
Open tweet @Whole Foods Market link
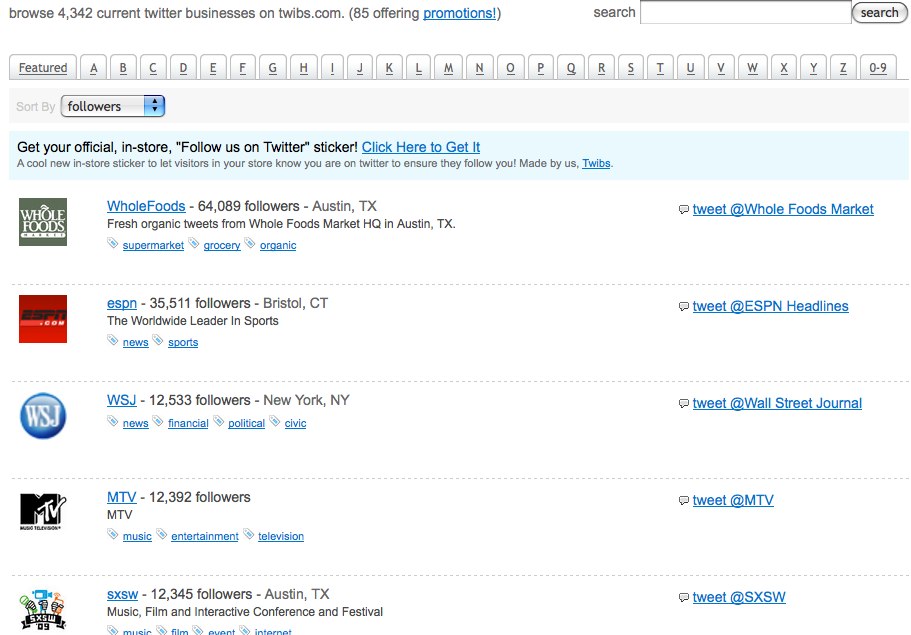point(783,209)
